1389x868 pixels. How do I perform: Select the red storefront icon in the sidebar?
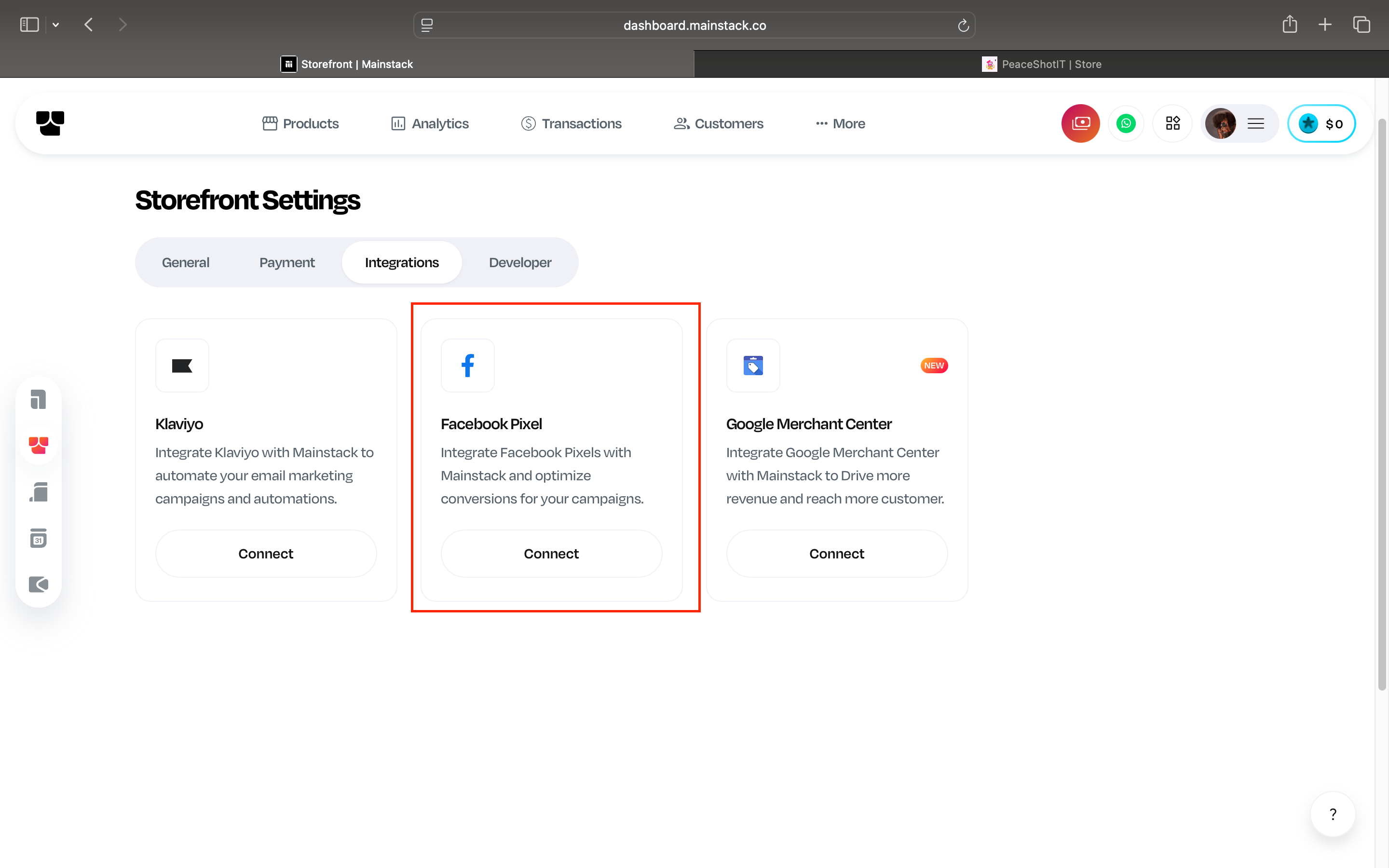click(39, 446)
